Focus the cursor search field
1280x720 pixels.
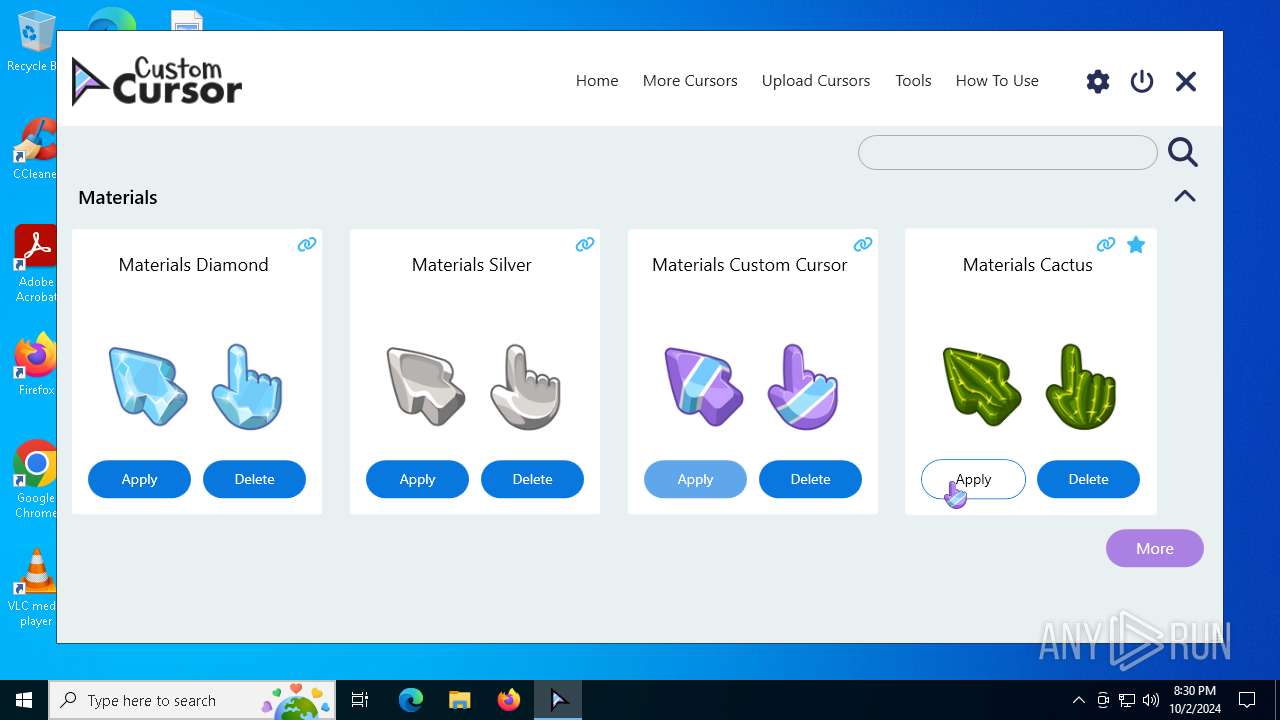pos(1008,152)
